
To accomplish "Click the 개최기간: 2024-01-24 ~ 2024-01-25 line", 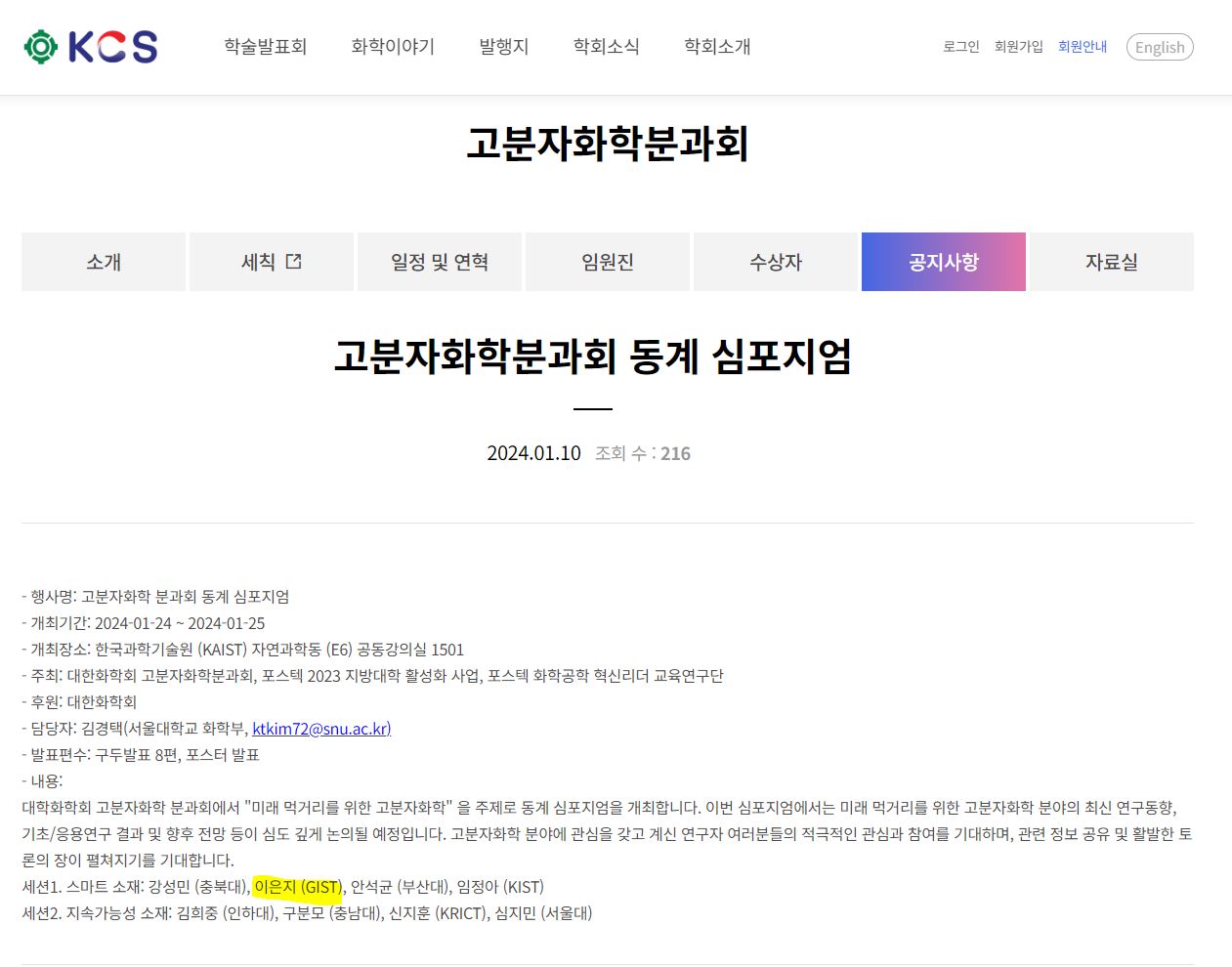I will (144, 623).
